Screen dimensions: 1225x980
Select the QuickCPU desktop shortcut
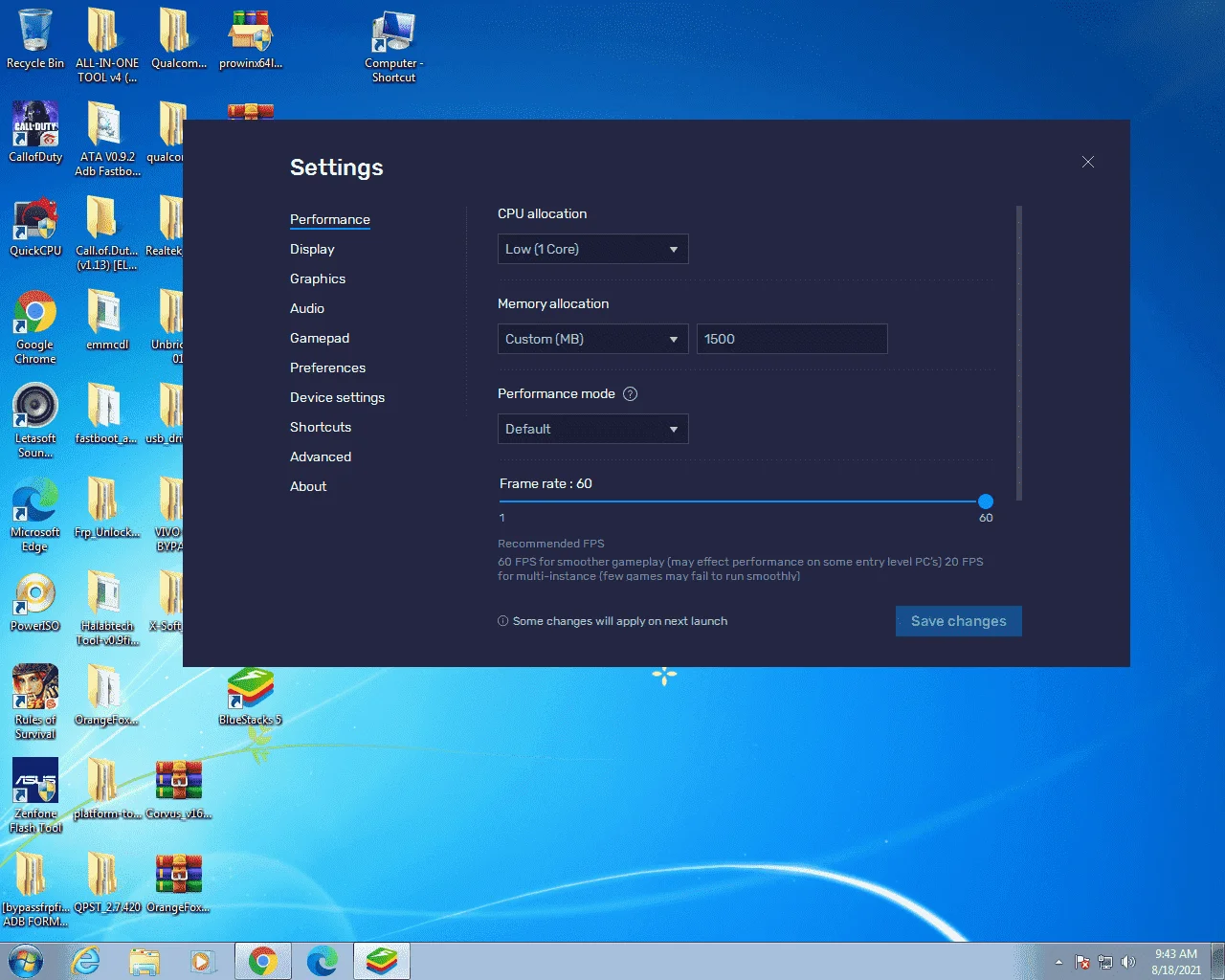[x=35, y=226]
